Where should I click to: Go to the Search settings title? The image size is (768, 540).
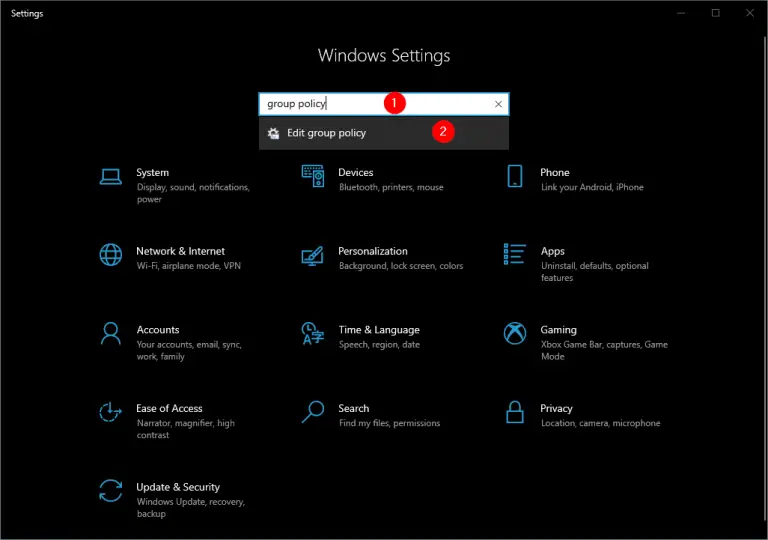(x=354, y=408)
